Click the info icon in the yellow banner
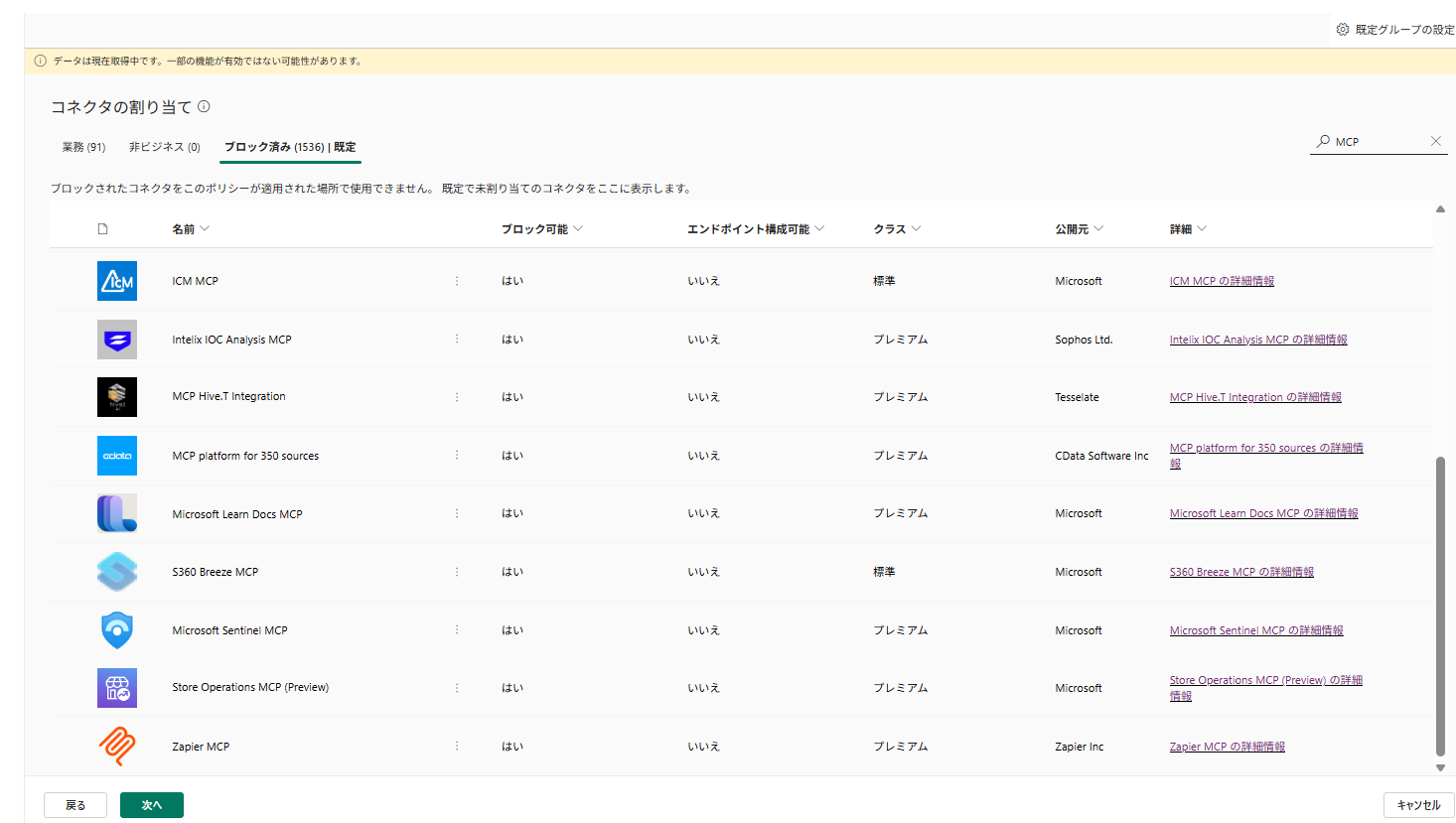Screen dimensions: 1456x823 click(x=41, y=61)
